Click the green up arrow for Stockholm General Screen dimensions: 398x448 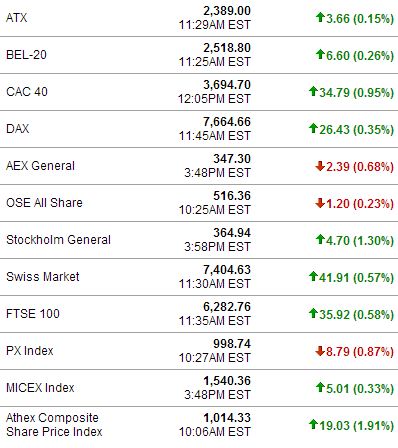click(x=320, y=239)
